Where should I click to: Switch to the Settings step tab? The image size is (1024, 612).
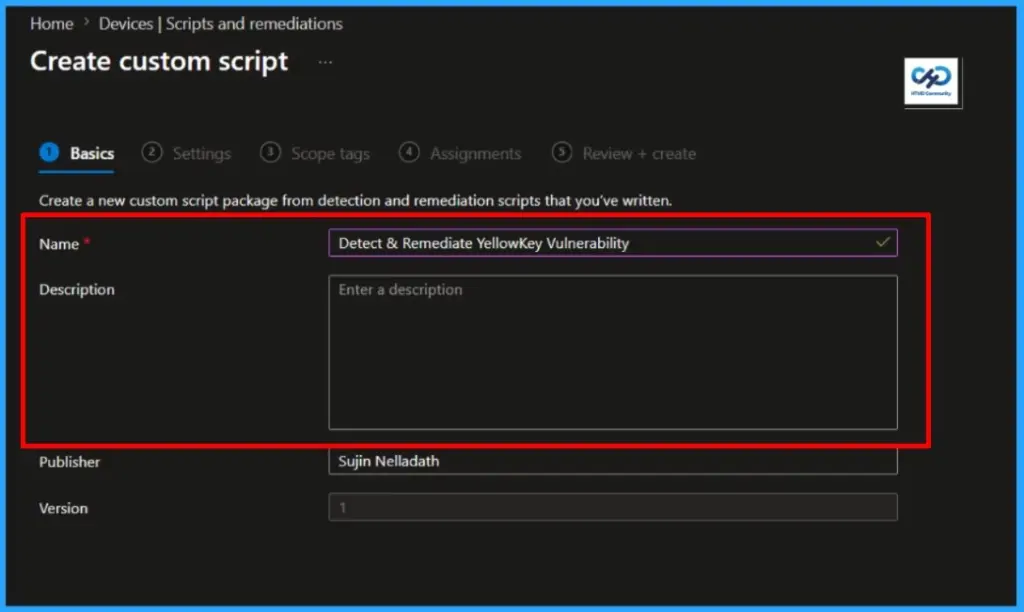pyautogui.click(x=187, y=153)
